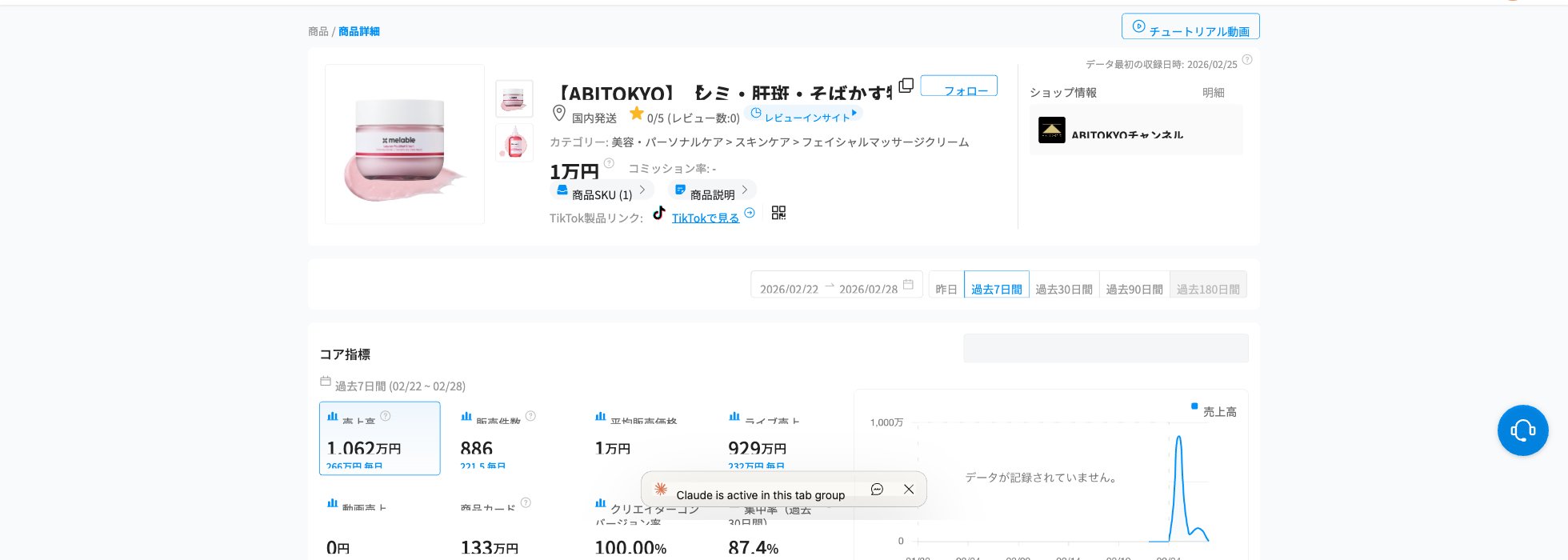
Task: Toggle the 売上高 chart legend
Action: pos(1214,411)
